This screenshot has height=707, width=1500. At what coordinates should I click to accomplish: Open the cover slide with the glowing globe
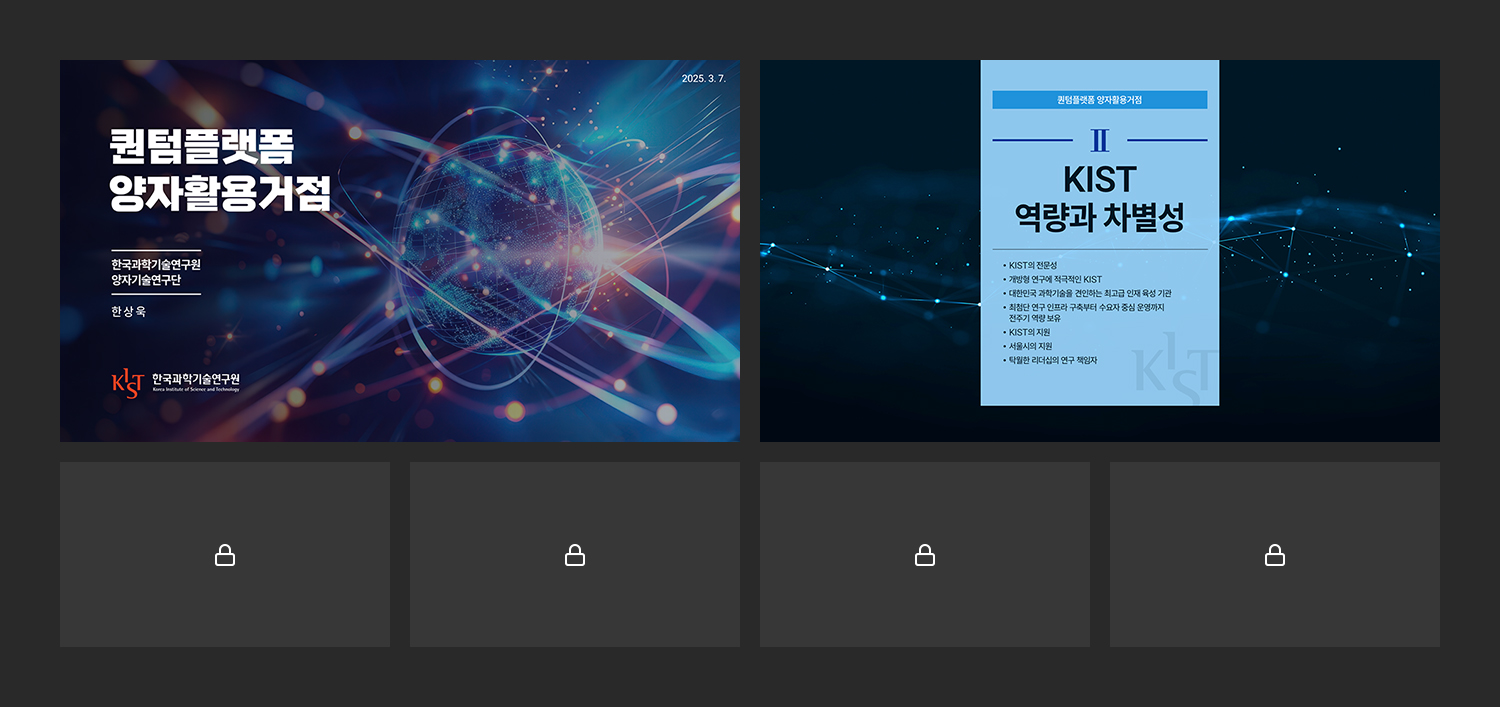(400, 251)
